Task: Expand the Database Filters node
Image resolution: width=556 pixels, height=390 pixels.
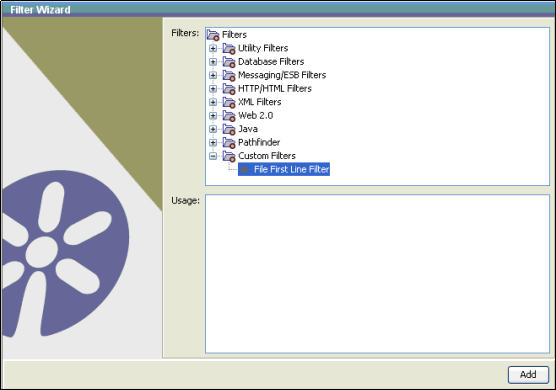Action: (x=213, y=62)
